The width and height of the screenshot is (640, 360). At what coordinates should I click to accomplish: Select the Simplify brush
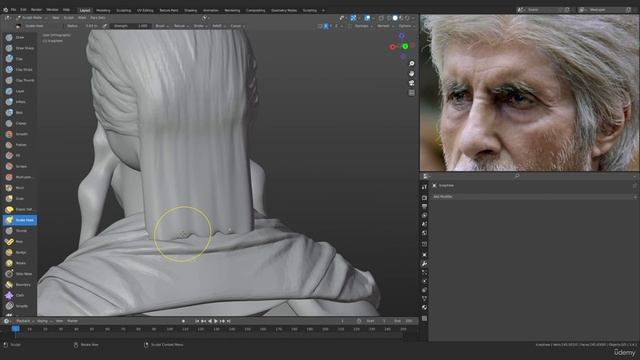19,306
